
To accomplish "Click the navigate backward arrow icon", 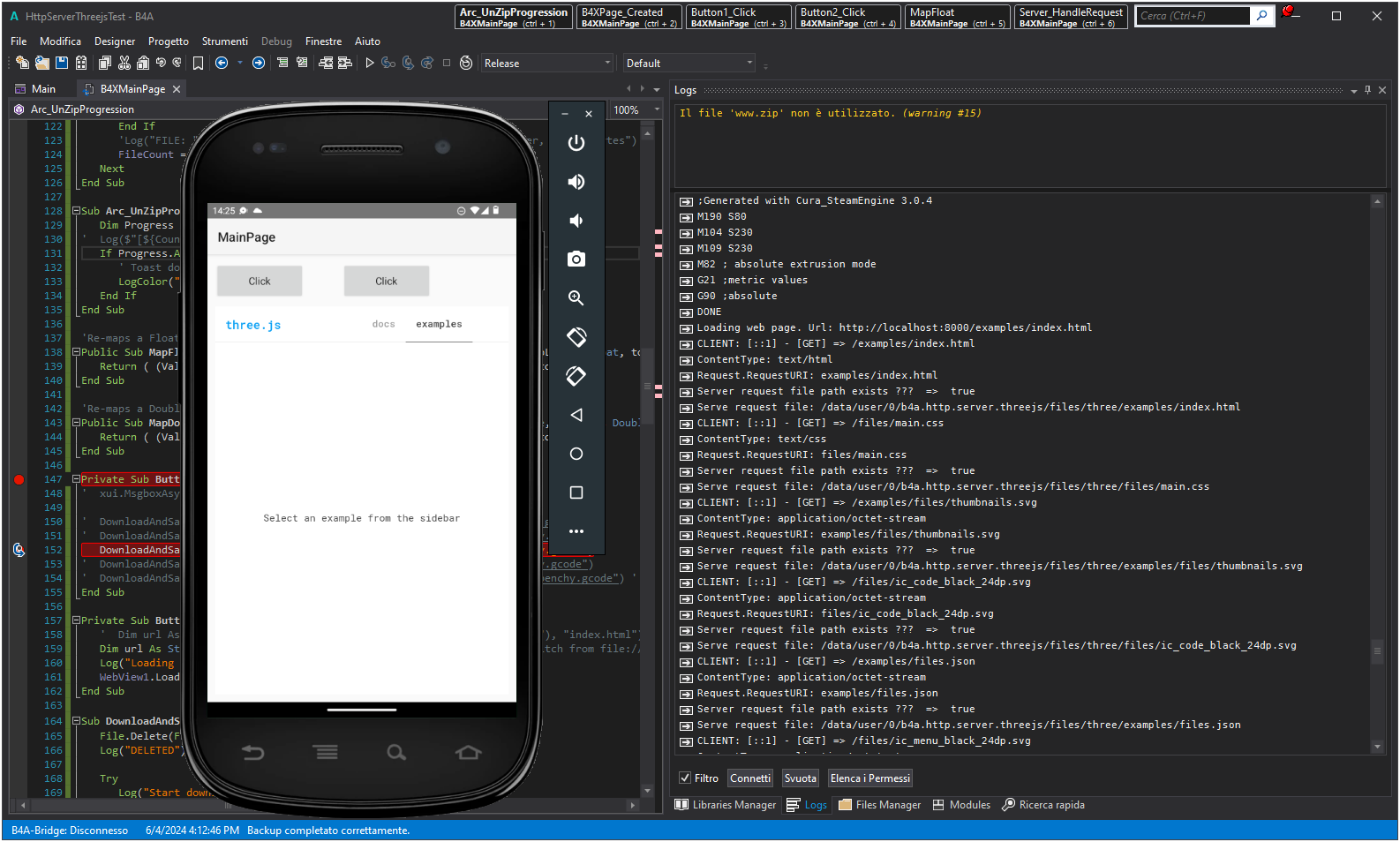I will click(222, 63).
